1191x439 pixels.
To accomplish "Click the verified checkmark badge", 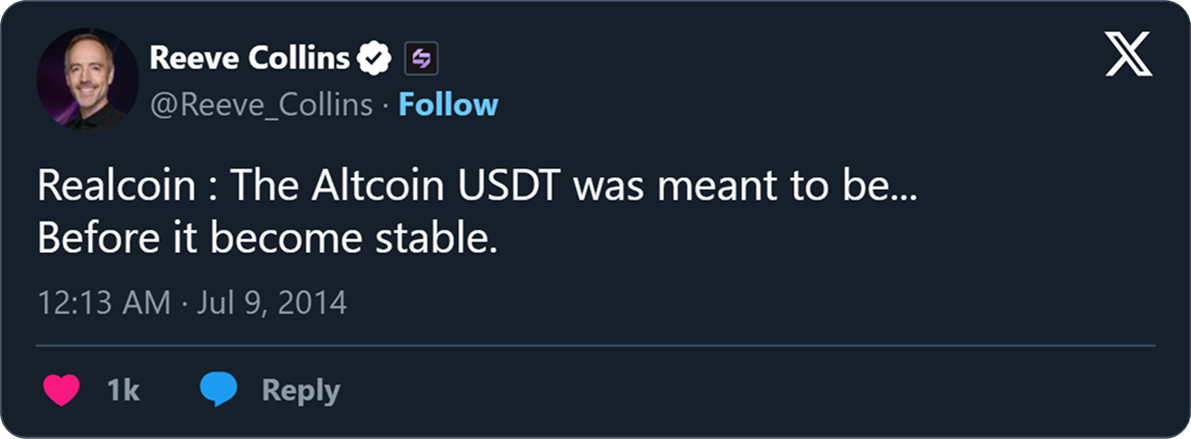I will pyautogui.click(x=376, y=60).
